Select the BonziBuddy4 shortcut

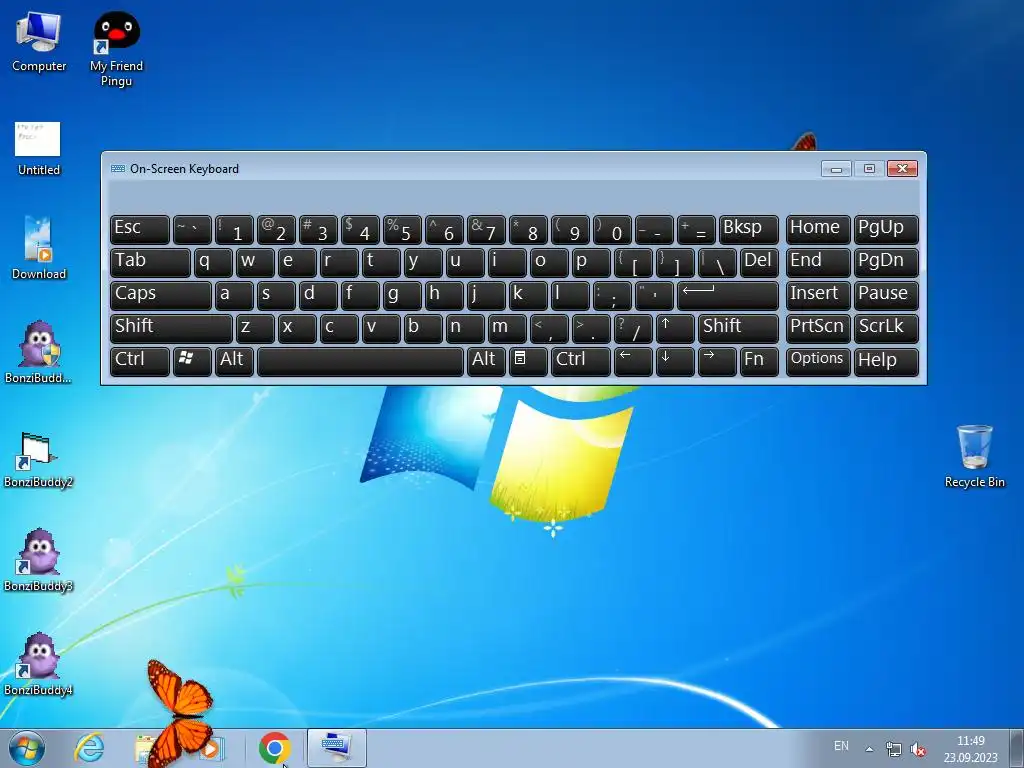point(39,665)
